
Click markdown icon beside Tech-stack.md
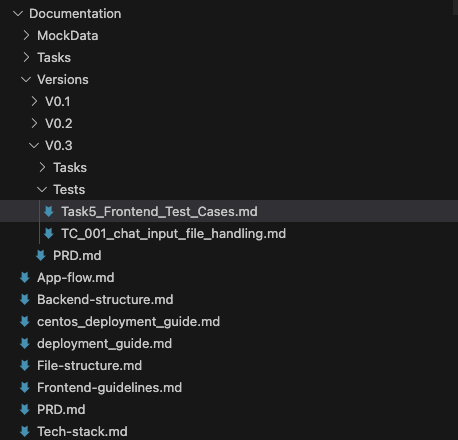click(25, 431)
